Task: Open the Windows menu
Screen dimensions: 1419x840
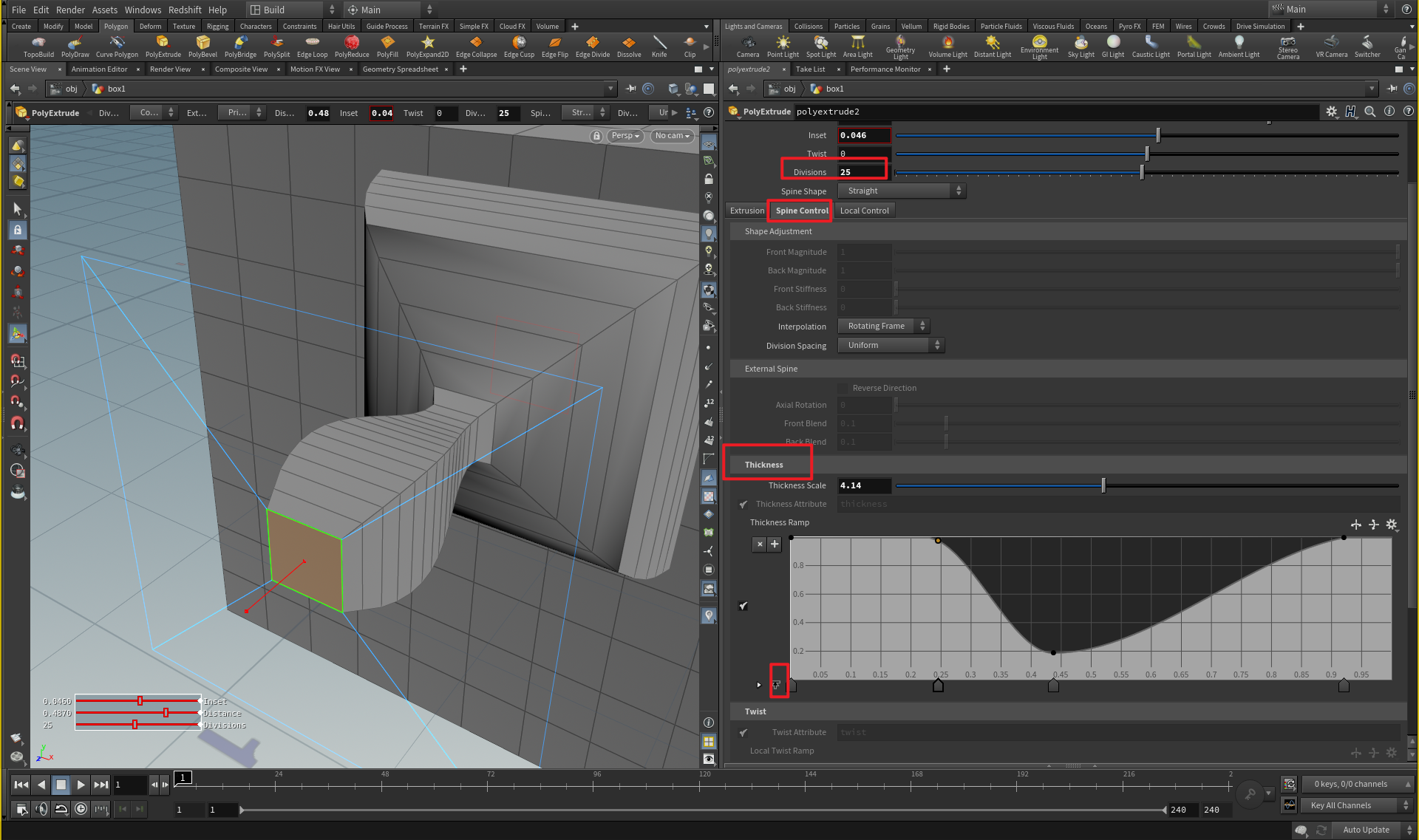Action: [143, 10]
